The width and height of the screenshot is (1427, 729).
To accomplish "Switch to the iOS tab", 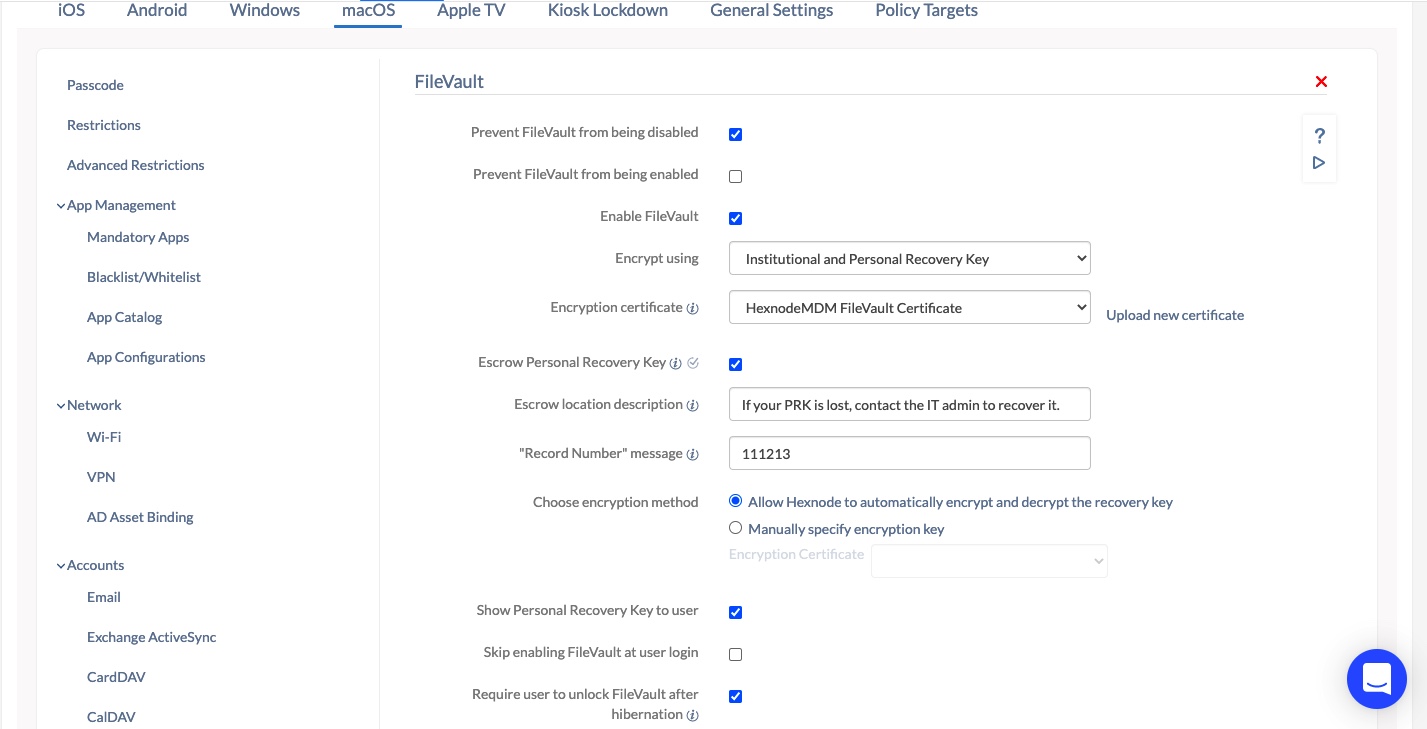I will point(71,11).
